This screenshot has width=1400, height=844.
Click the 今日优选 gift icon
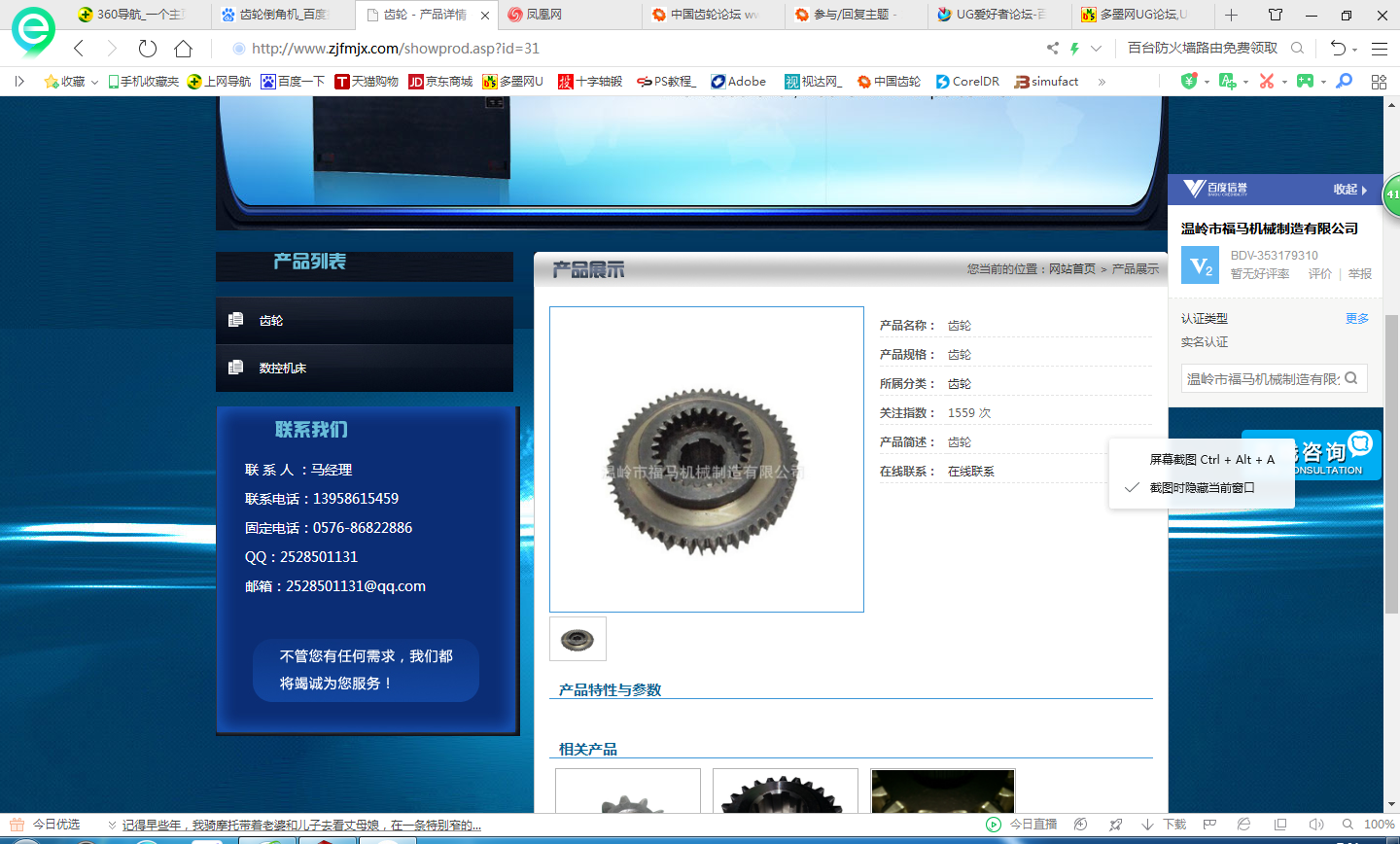tap(17, 825)
